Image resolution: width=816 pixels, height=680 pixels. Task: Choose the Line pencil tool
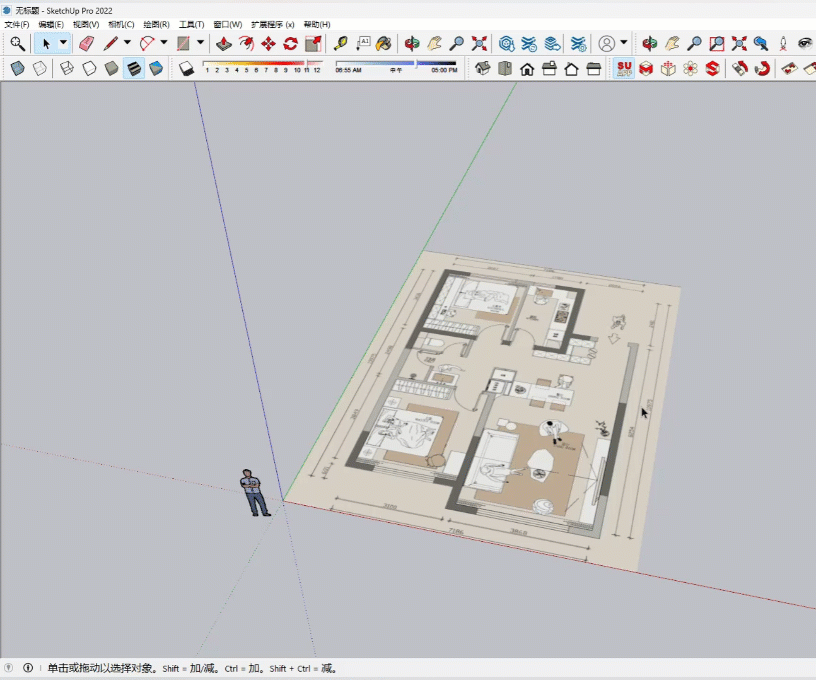point(110,44)
